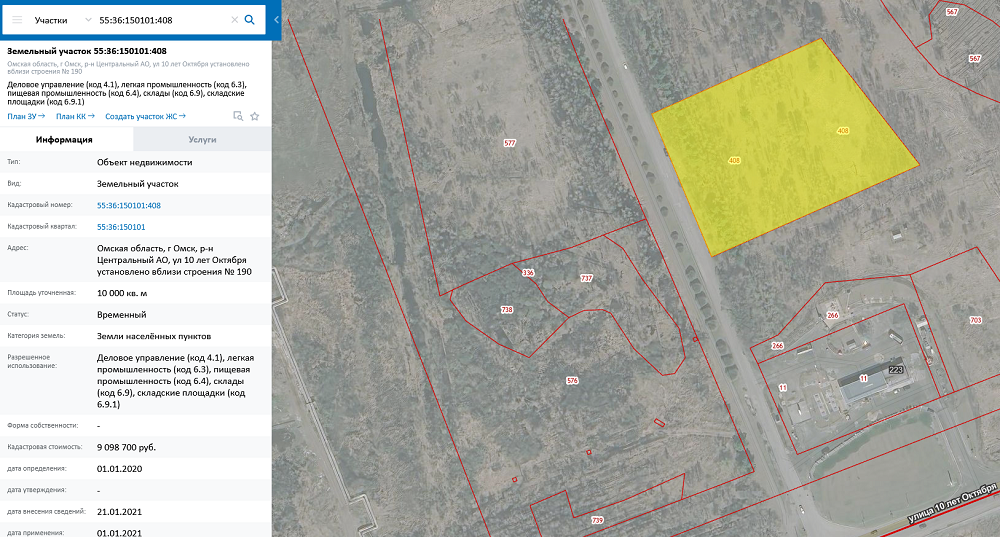1000x537 pixels.
Task: Click building 223 on the map
Action: [x=895, y=370]
